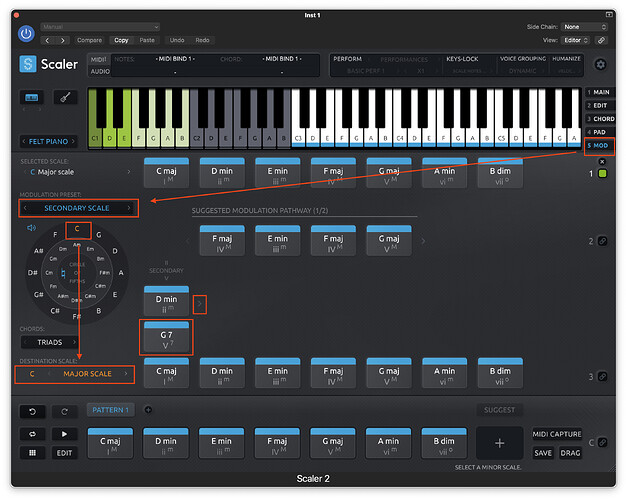Select the MIDI input toggle
This screenshot has width=626, height=500.
click(x=99, y=60)
